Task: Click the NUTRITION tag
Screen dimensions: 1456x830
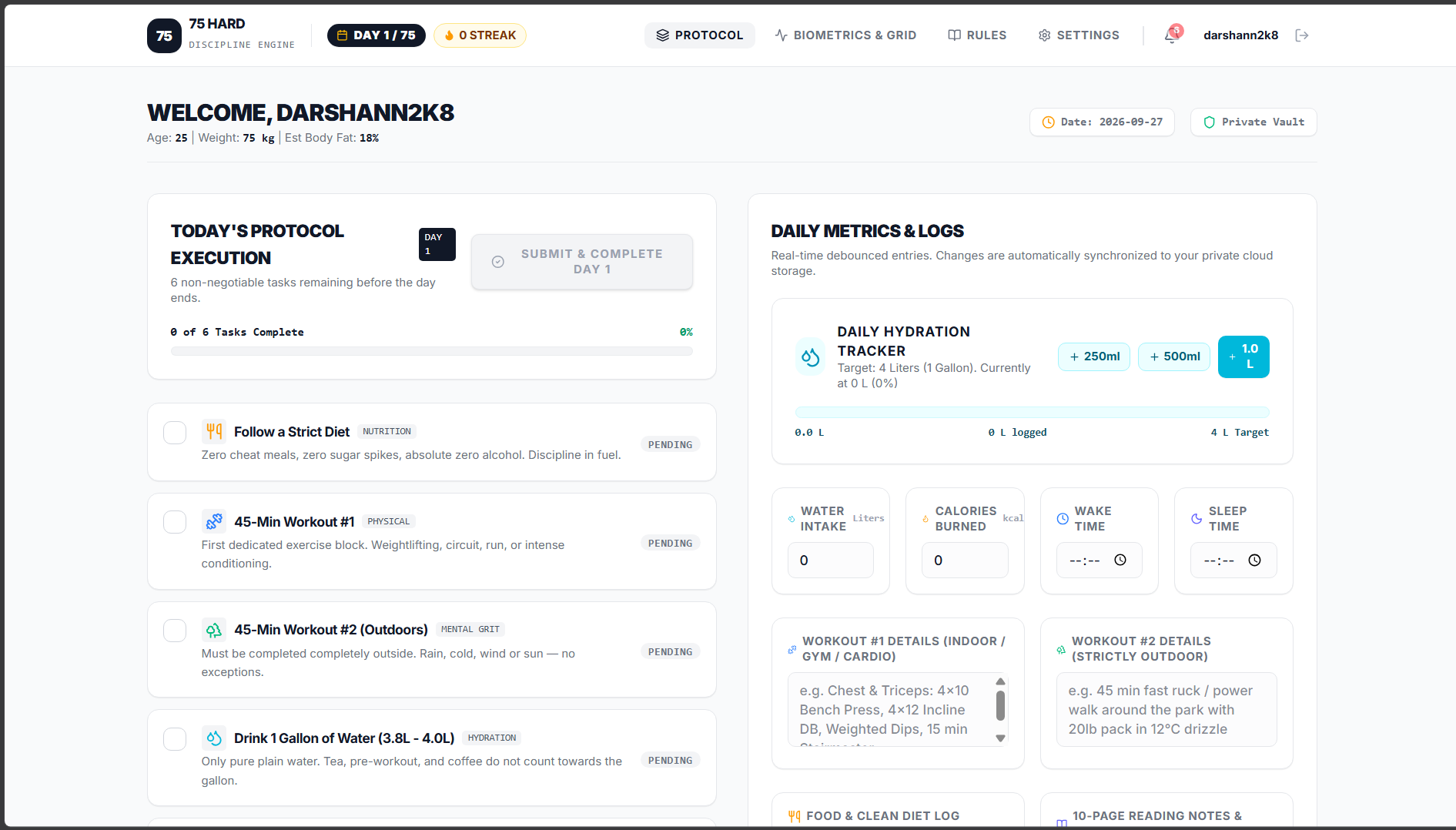Action: [x=387, y=431]
